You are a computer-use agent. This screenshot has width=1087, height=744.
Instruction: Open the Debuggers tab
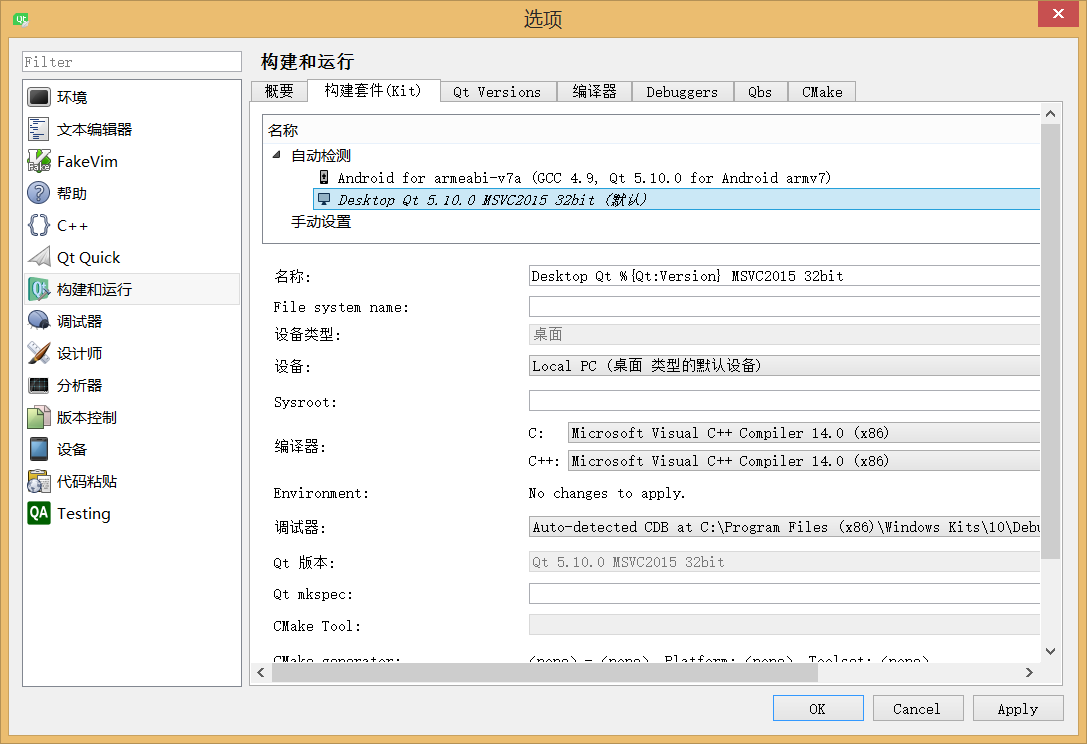coord(682,92)
